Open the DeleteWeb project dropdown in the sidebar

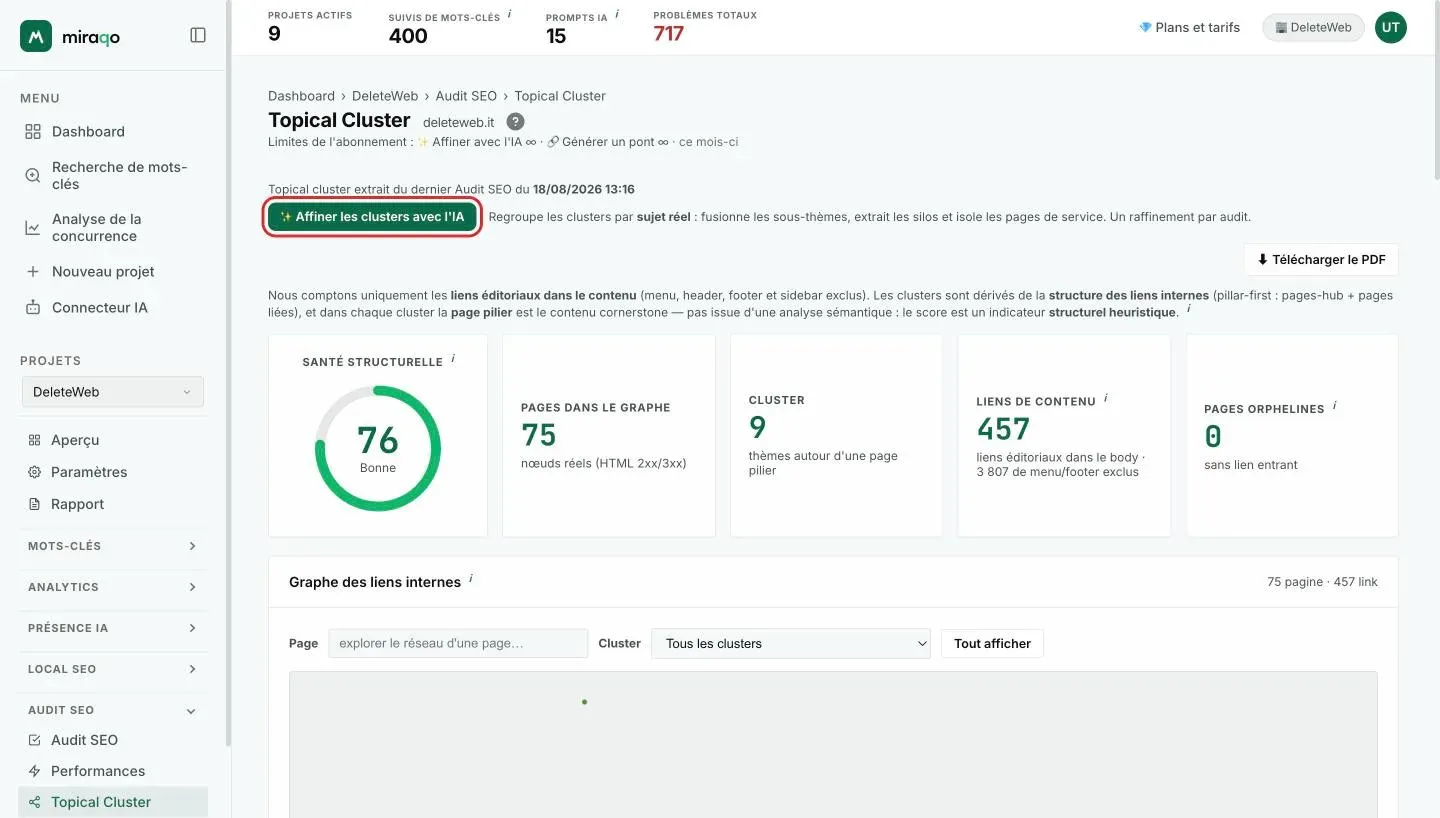point(113,392)
